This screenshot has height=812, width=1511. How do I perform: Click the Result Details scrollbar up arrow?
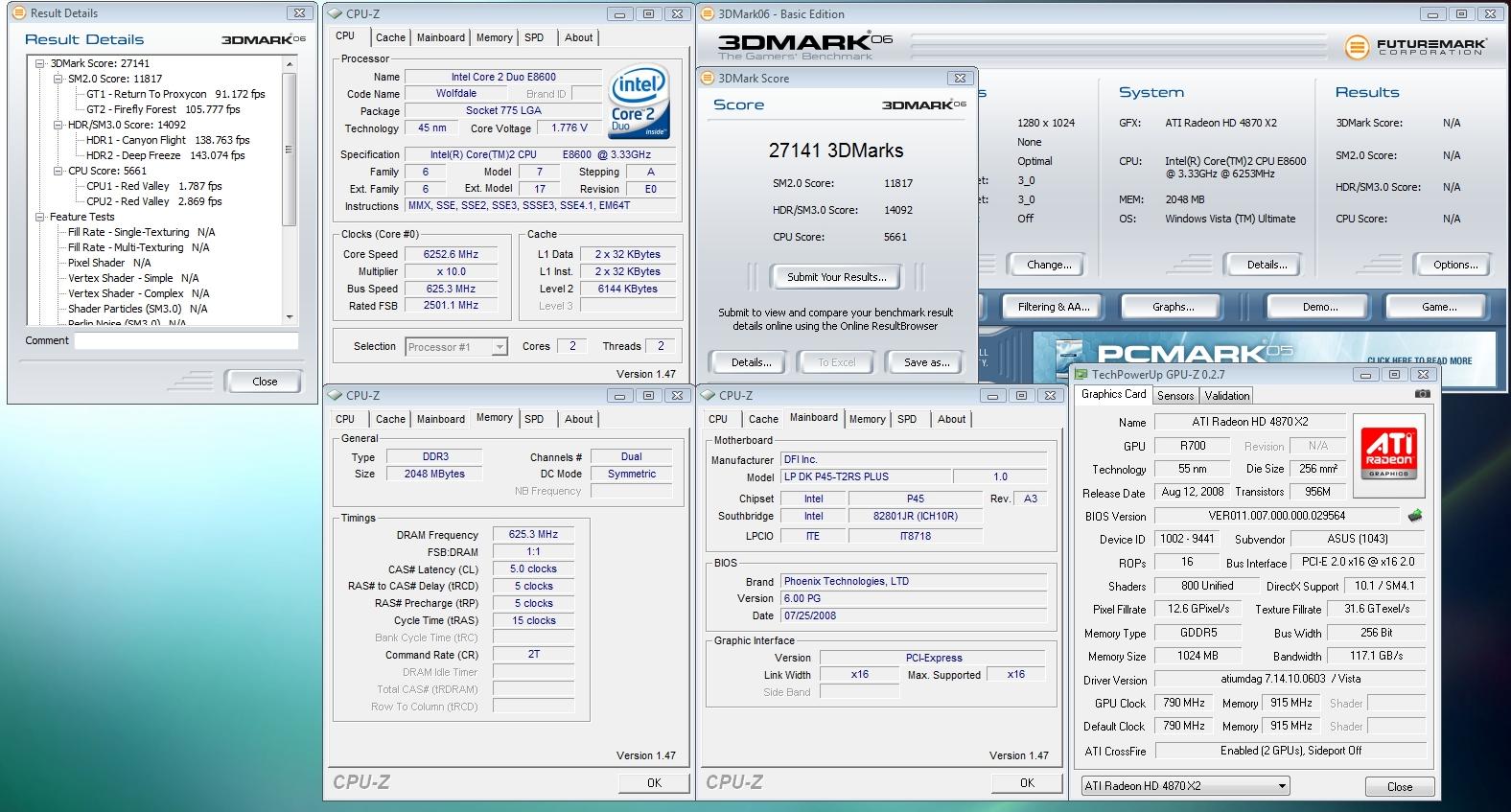pyautogui.click(x=290, y=63)
